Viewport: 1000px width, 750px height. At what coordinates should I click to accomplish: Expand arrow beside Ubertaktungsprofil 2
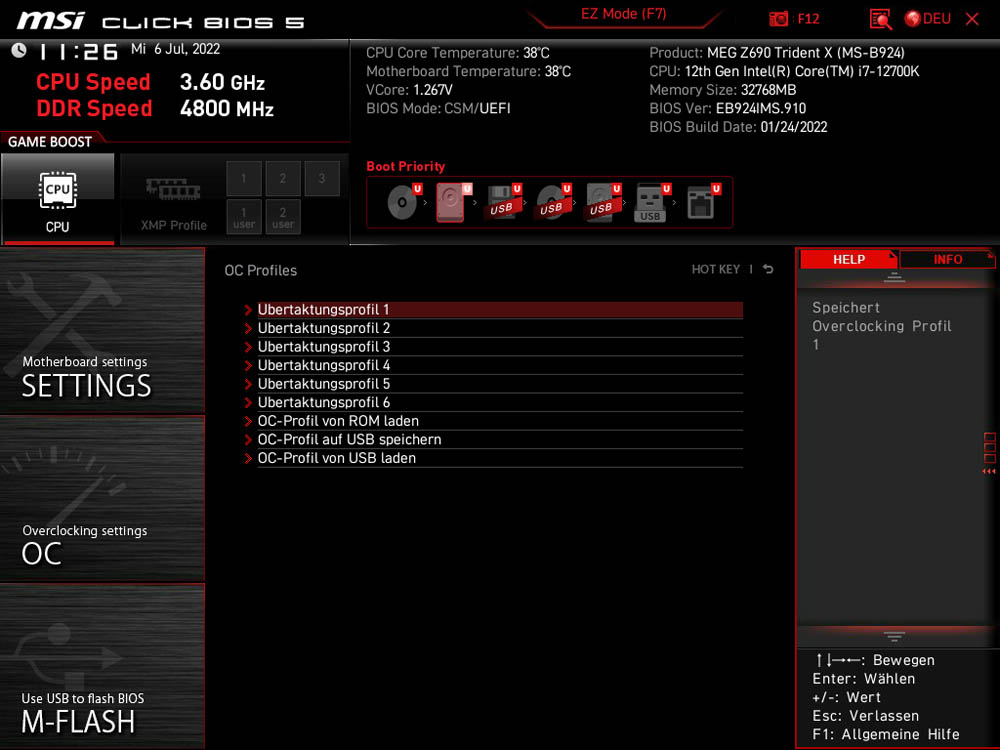[248, 328]
